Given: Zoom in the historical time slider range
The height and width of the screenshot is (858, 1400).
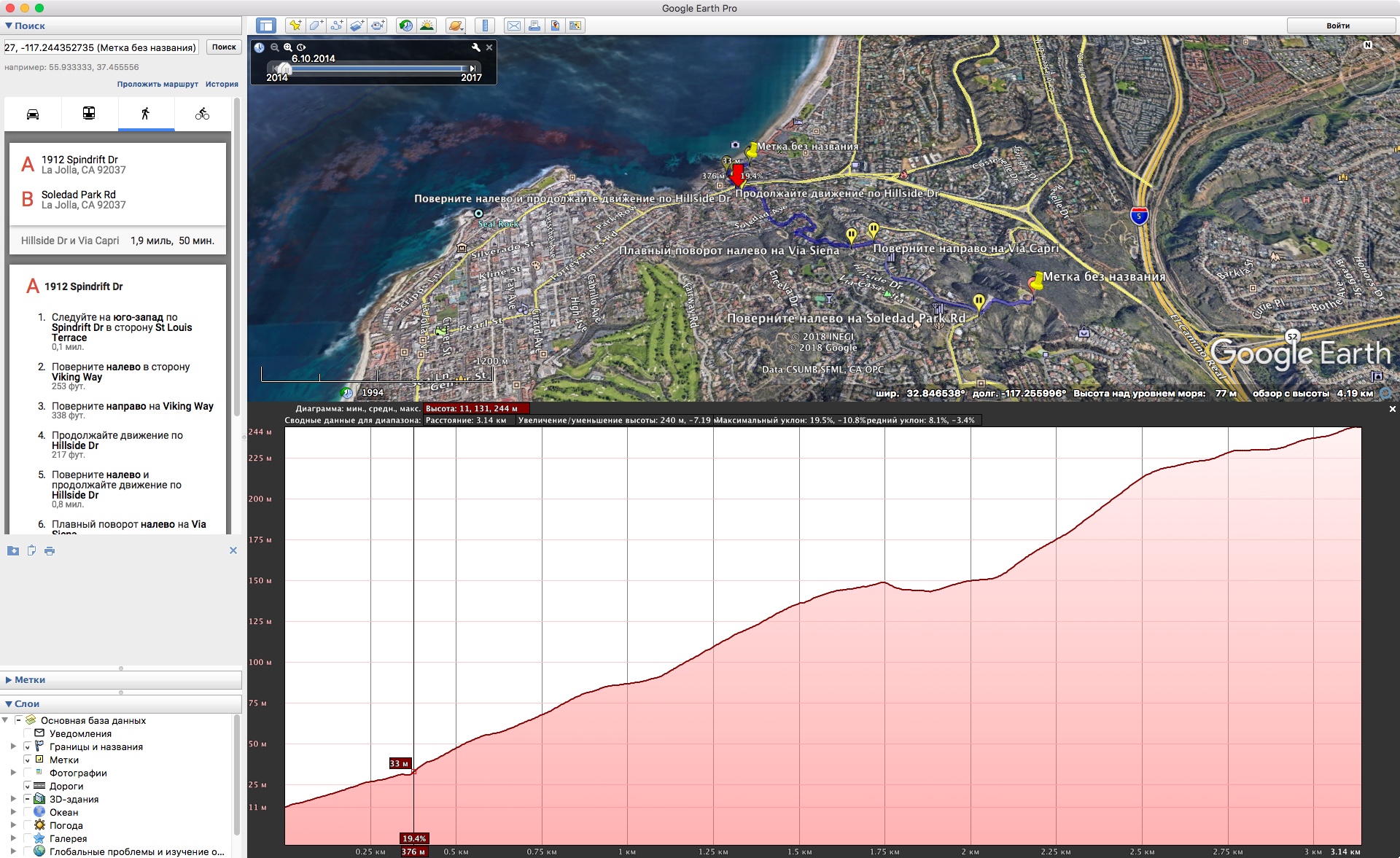Looking at the screenshot, I should tap(288, 47).
